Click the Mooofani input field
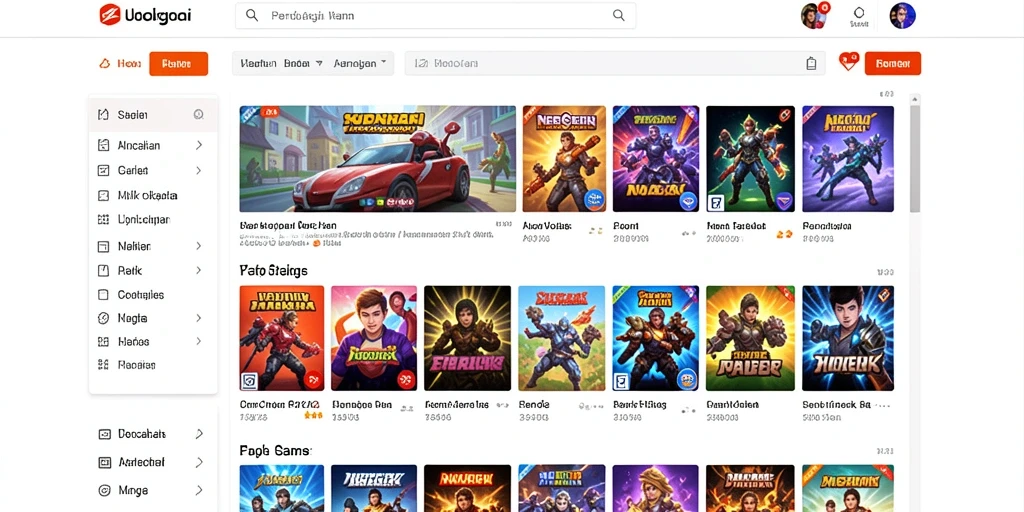The height and width of the screenshot is (512, 1024). click(615, 63)
